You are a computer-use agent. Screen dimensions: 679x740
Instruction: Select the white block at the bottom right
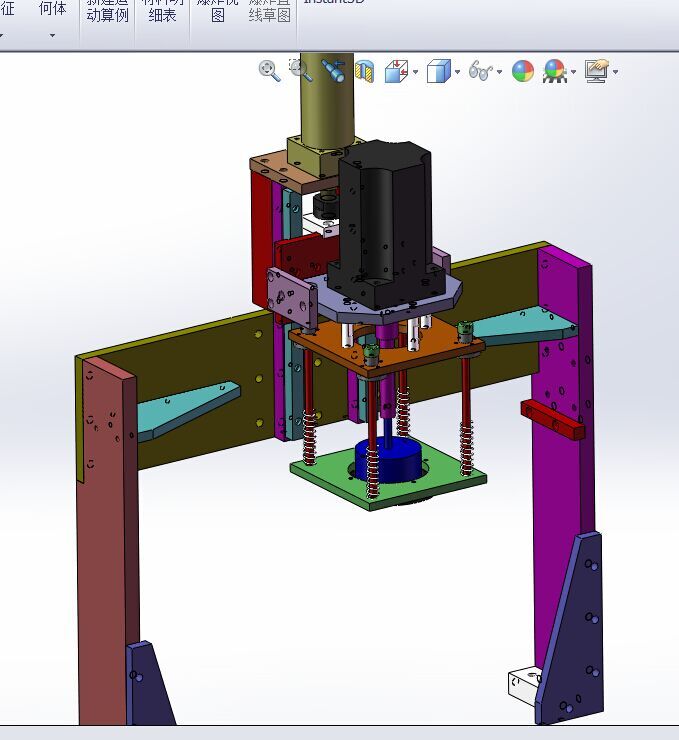(523, 685)
